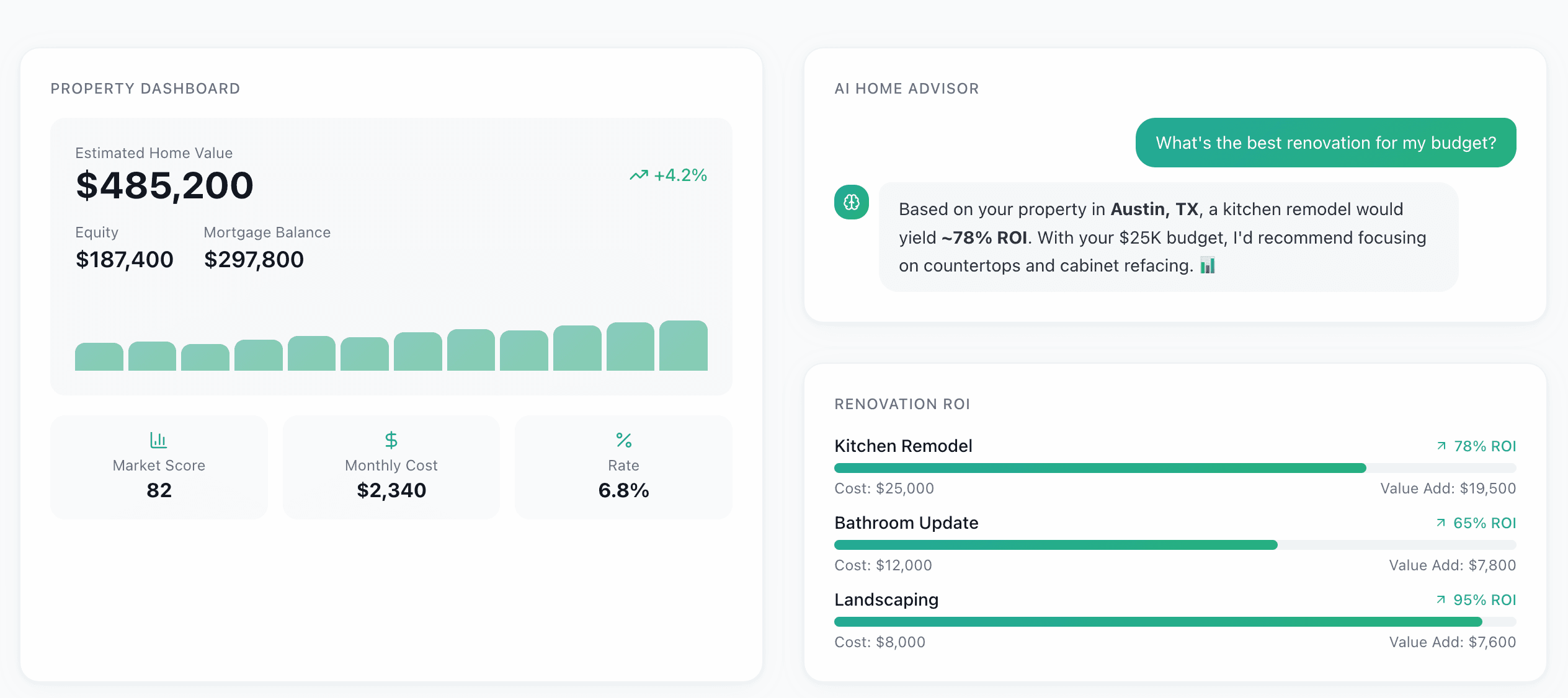Click the arrow icon next to 65% ROI
1568x698 pixels.
(x=1441, y=523)
